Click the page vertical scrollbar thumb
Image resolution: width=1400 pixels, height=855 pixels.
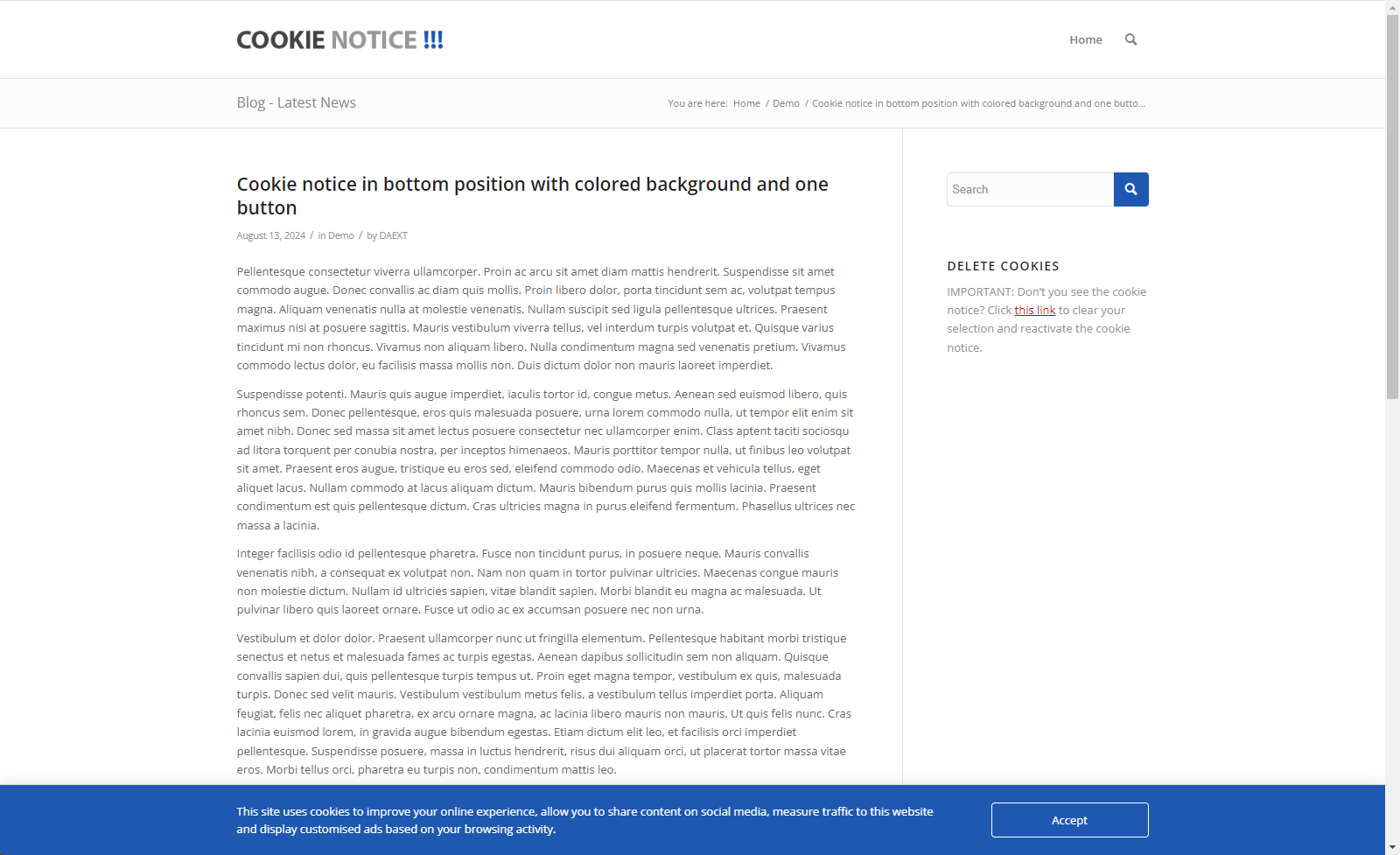[x=1392, y=207]
